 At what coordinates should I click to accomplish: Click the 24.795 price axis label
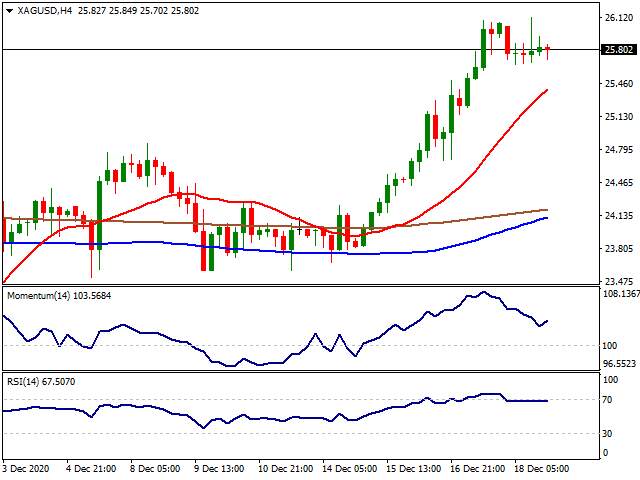click(x=619, y=149)
